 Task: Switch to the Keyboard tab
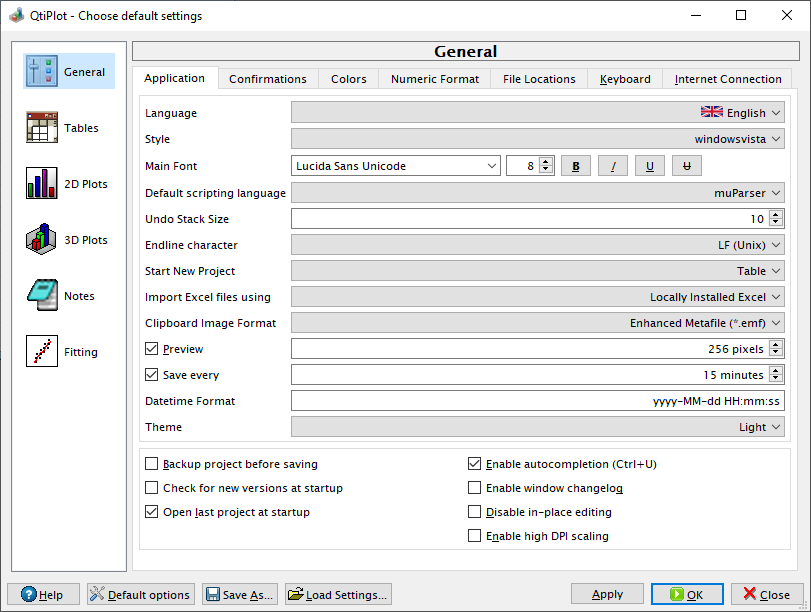tap(625, 79)
